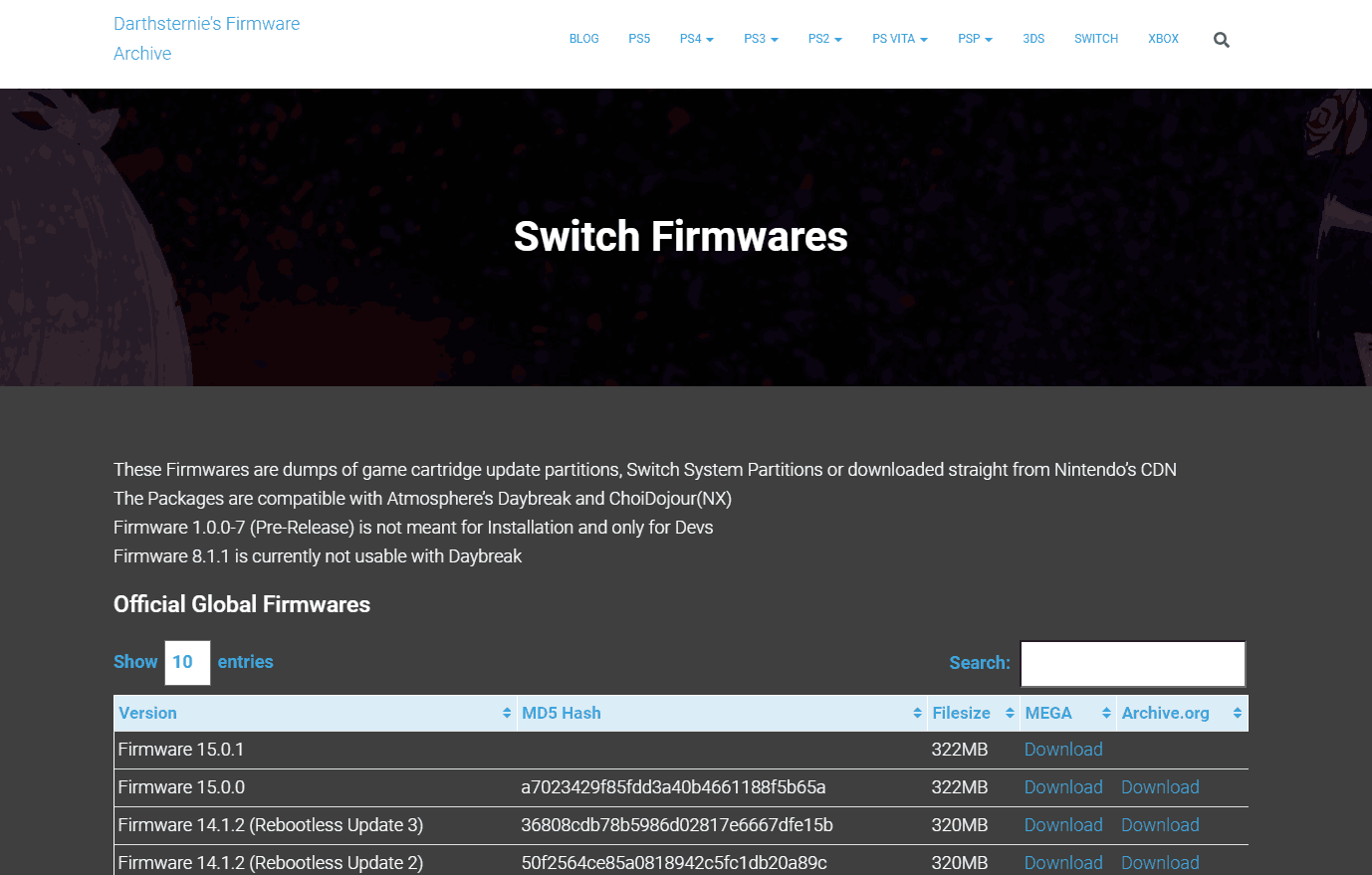The width and height of the screenshot is (1372, 875).
Task: Click the Switch Firmwares page title
Action: coord(681,237)
